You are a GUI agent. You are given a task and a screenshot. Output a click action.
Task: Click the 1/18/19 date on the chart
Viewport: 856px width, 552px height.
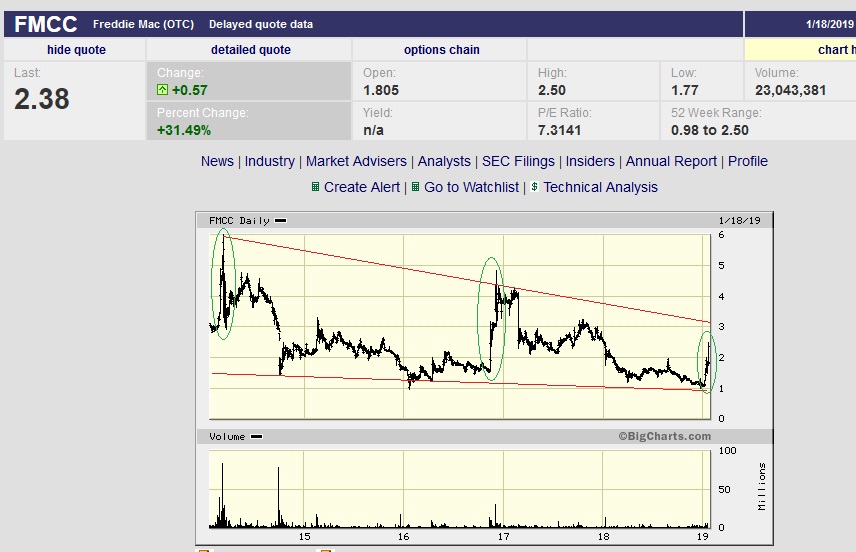[x=739, y=221]
